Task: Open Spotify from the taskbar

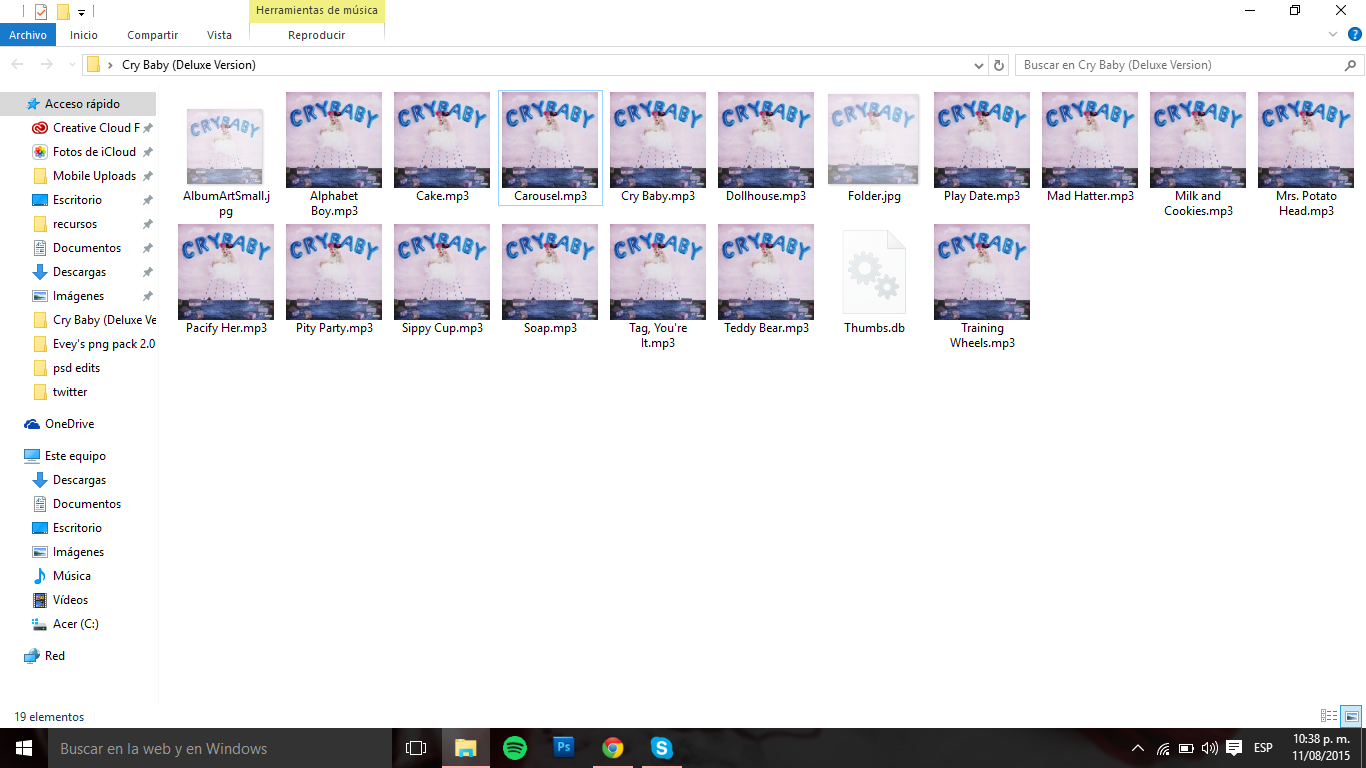Action: click(515, 748)
